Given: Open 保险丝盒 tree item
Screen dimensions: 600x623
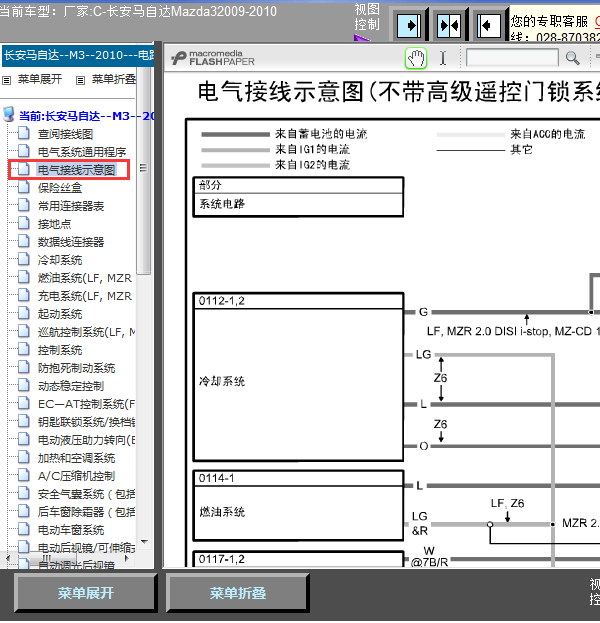Looking at the screenshot, I should pos(60,188).
